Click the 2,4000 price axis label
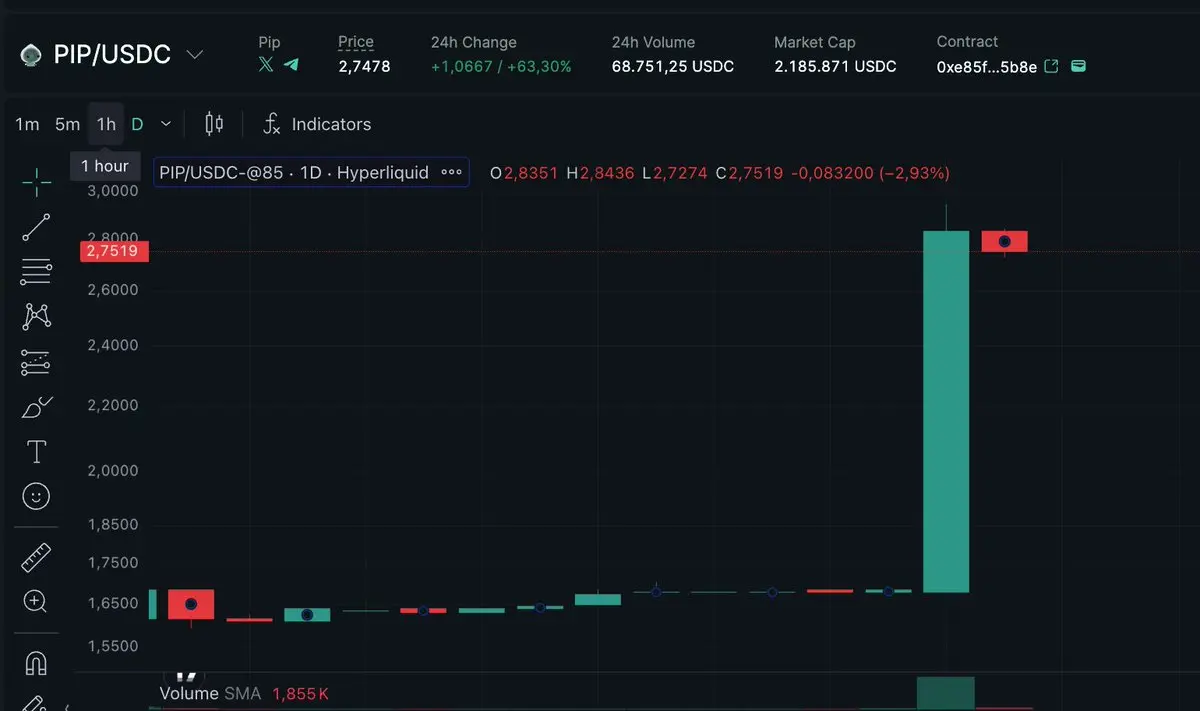Image resolution: width=1200 pixels, height=711 pixels. point(111,345)
